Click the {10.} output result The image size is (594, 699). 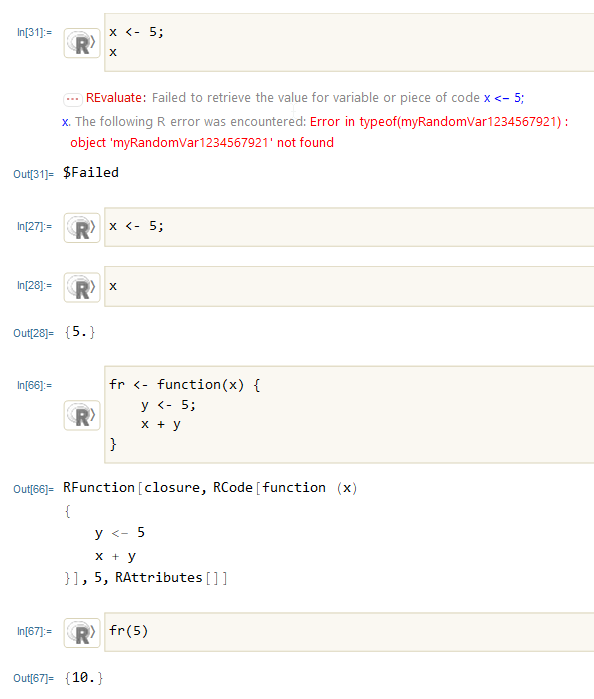[x=83, y=678]
